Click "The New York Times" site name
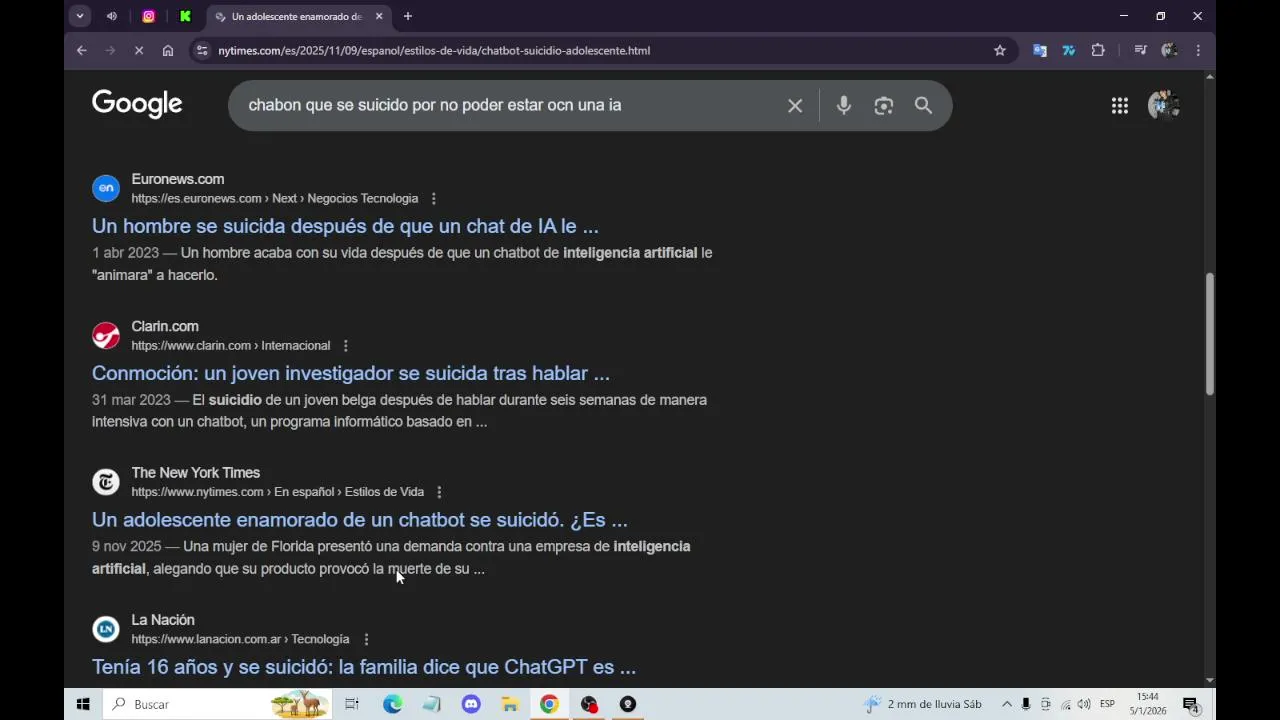Image resolution: width=1280 pixels, height=720 pixels. click(x=196, y=473)
